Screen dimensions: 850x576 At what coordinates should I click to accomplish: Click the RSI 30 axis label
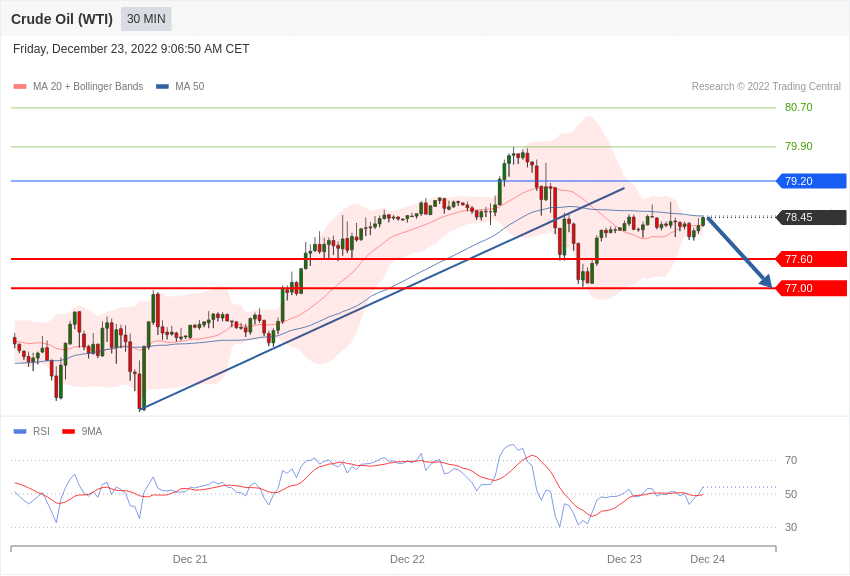(x=791, y=527)
